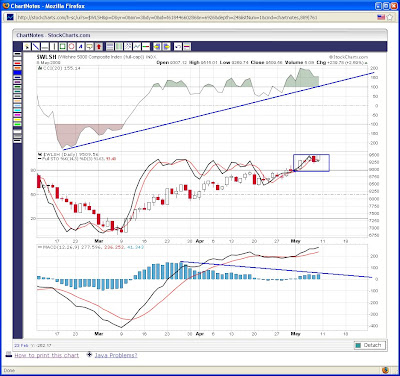
Task: Select the text annotation A tool
Action: [81, 46]
